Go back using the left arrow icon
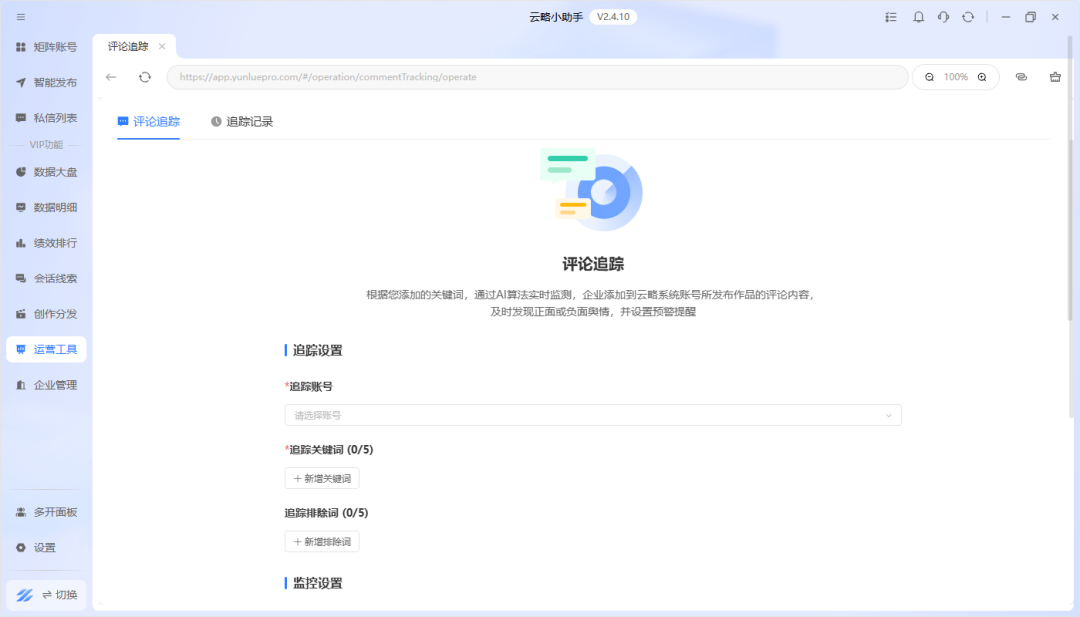1080x617 pixels. tap(111, 77)
